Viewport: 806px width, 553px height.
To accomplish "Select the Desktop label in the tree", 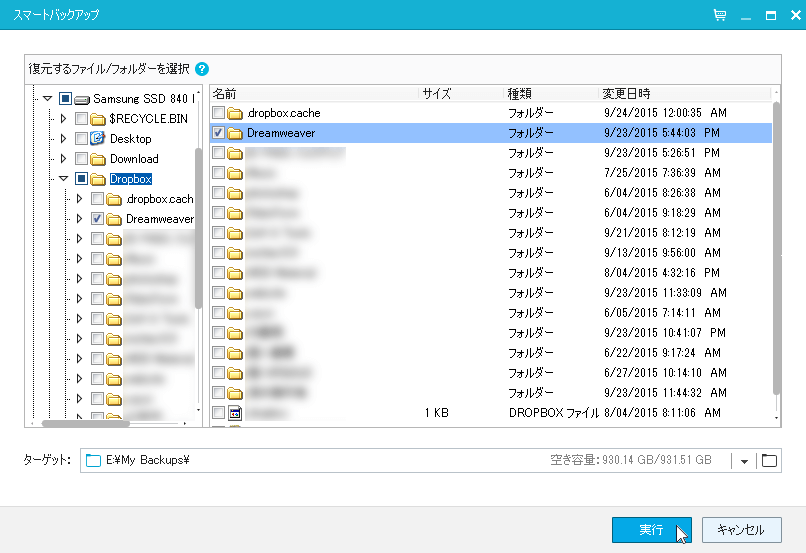I will [x=131, y=139].
